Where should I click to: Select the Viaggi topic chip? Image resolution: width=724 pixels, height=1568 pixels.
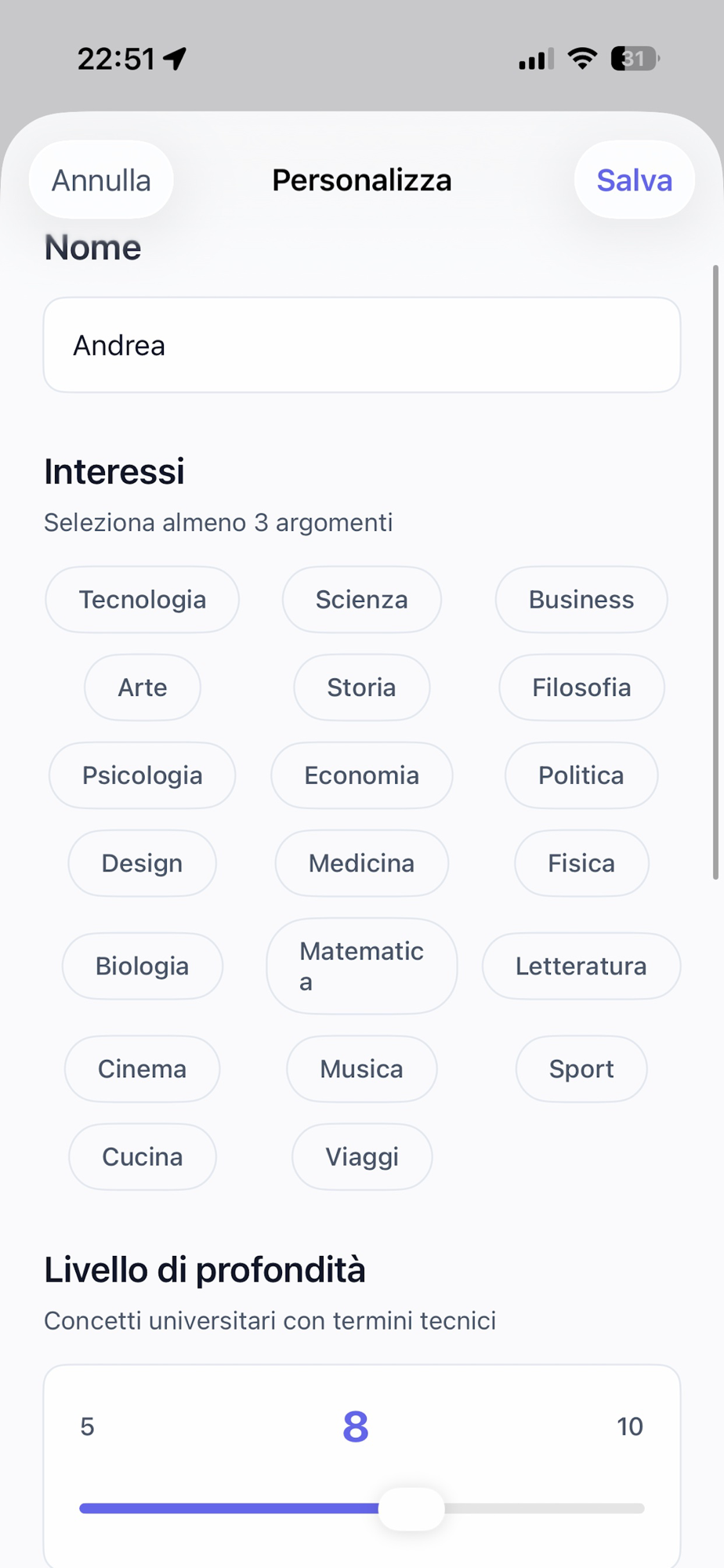[361, 1156]
